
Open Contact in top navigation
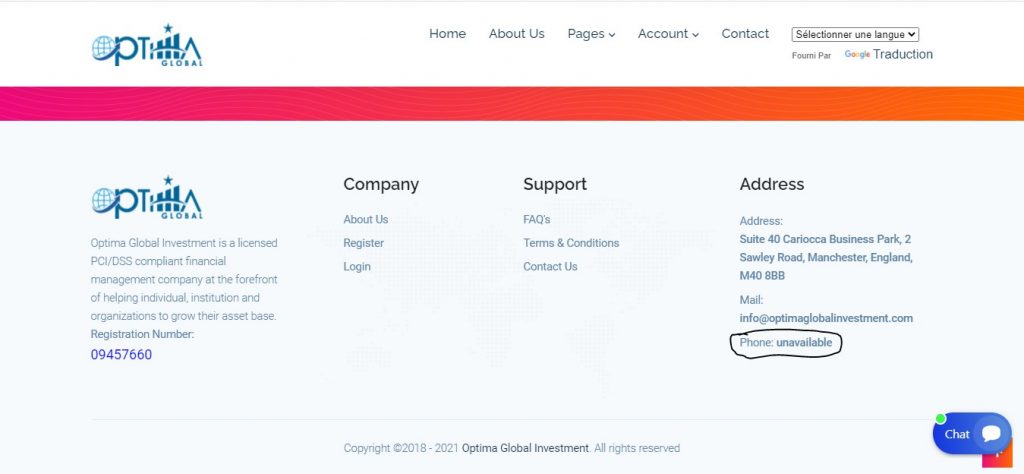745,34
